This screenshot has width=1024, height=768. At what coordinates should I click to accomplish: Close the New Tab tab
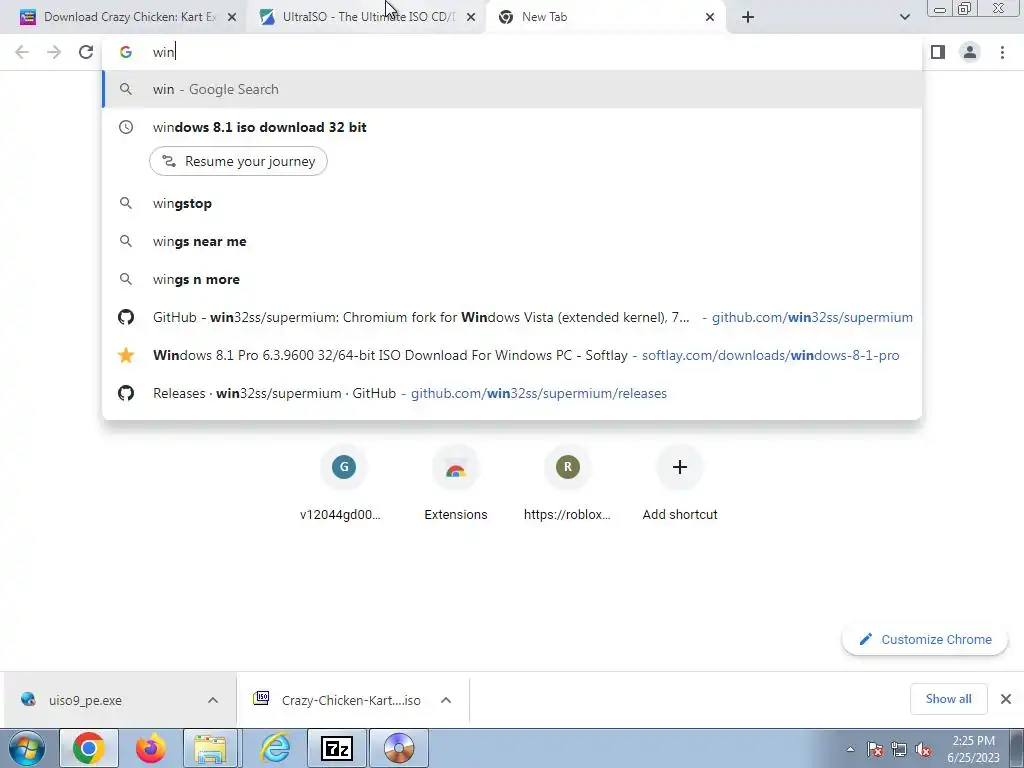click(x=710, y=17)
